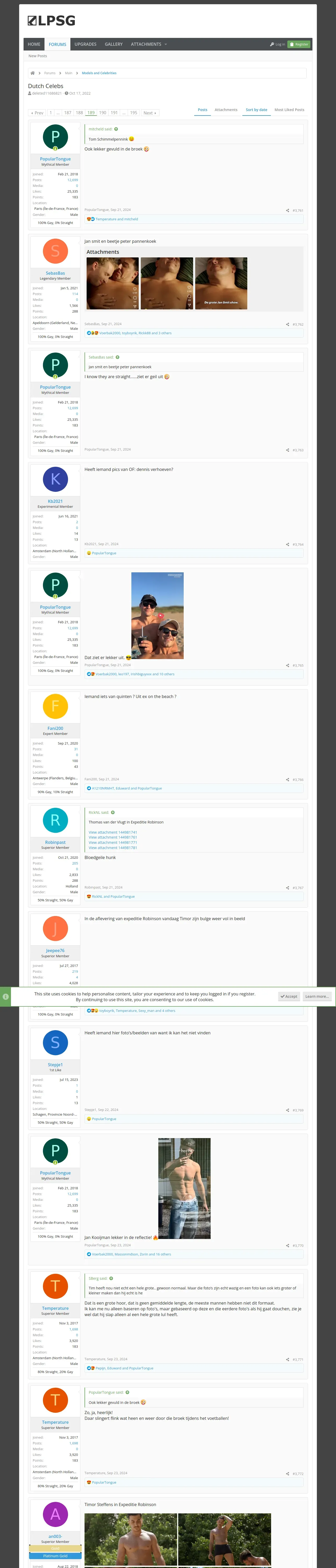Click the share icon next to #3,761
The width and height of the screenshot is (336, 1568).
point(287,211)
